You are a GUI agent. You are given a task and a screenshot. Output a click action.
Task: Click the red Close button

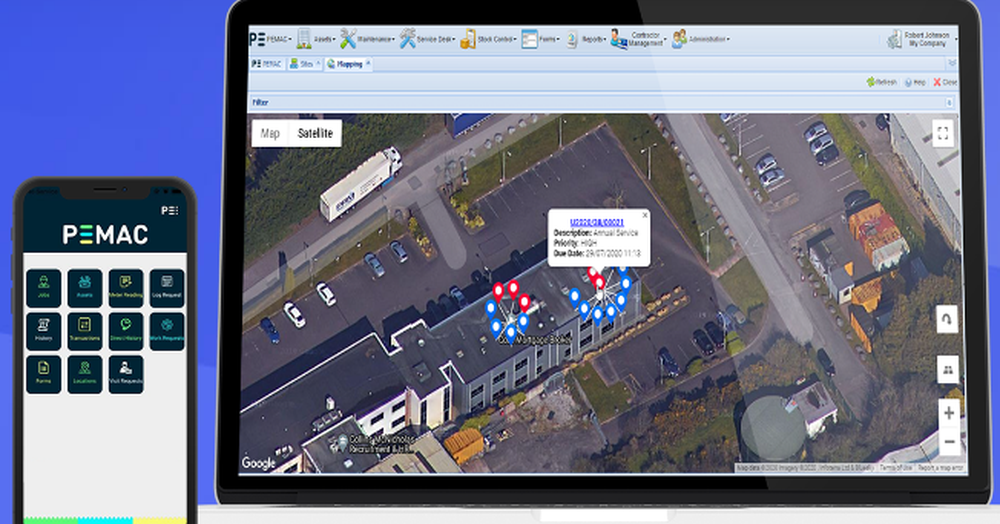(945, 82)
